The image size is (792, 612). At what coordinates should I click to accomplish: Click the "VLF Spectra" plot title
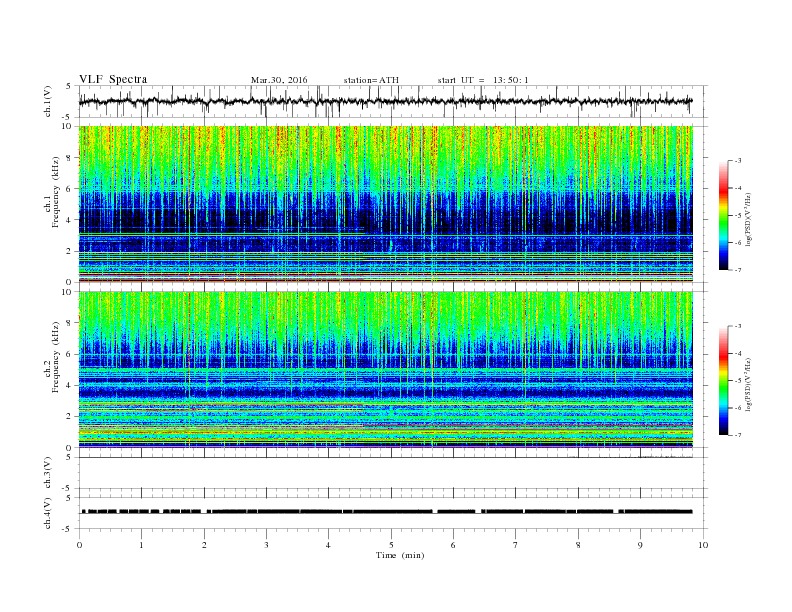[x=113, y=79]
